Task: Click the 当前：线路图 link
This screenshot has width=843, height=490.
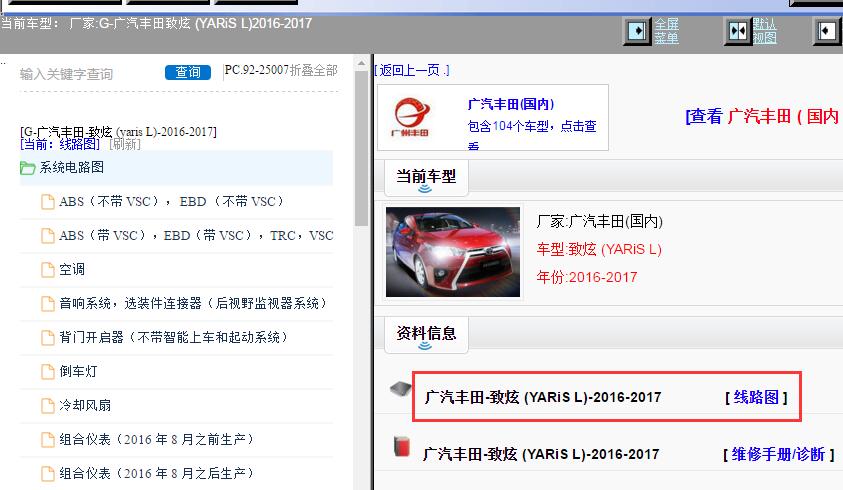Action: (x=60, y=144)
